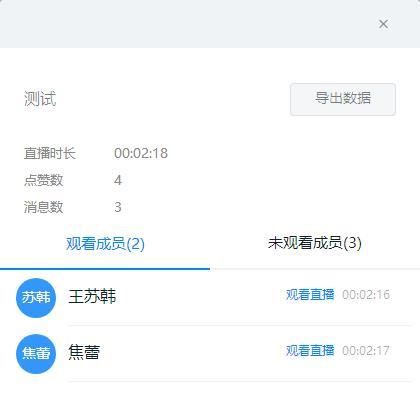
Task: Open the 未观看成员(3) tab
Action: pos(315,243)
